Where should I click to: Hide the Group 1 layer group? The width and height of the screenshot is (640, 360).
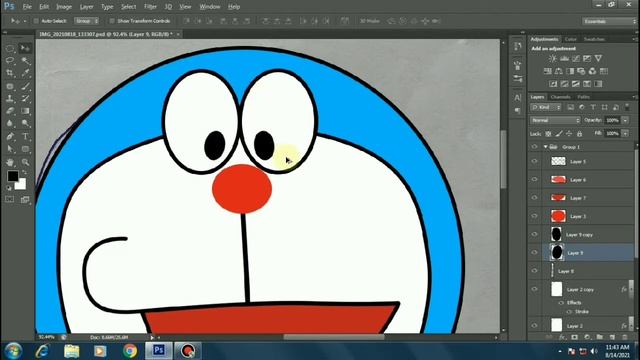pos(534,147)
